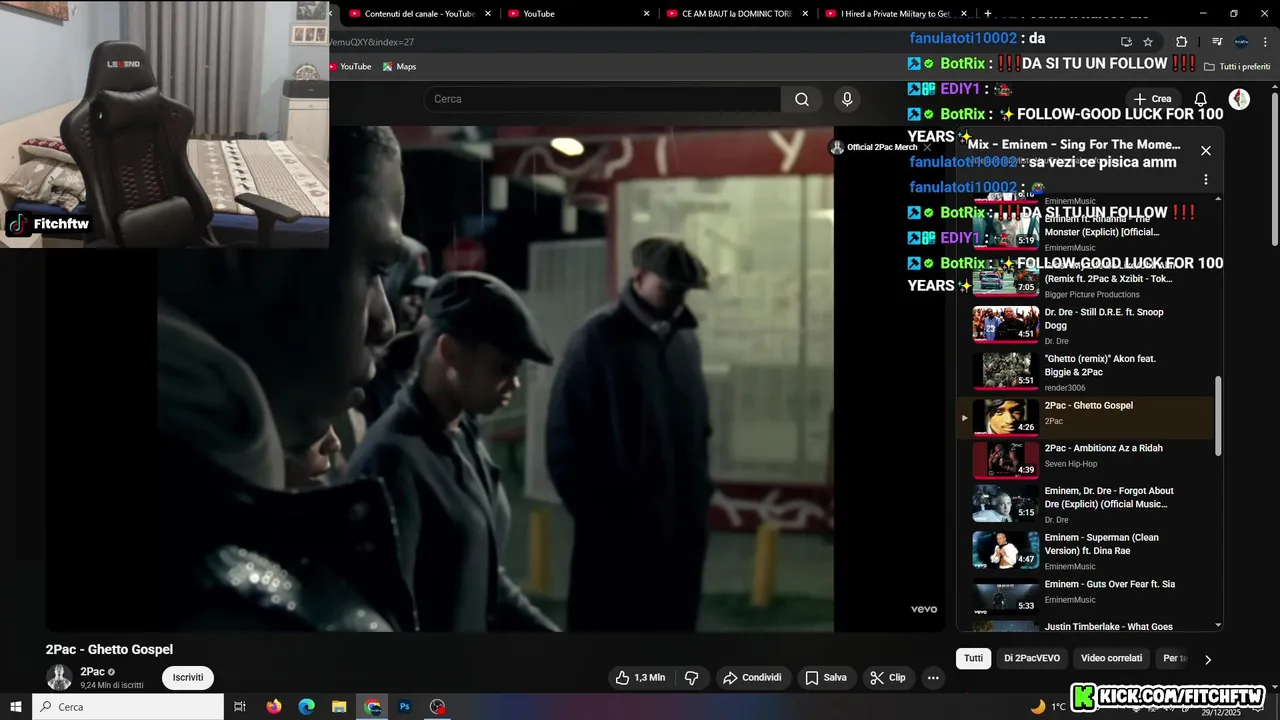Open more actions ellipsis below the video
This screenshot has width=1280, height=720.
pos(933,677)
